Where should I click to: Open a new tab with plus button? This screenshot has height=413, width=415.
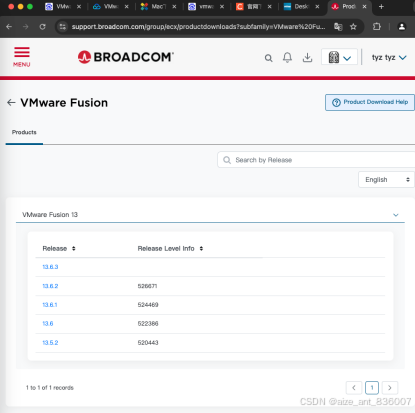[x=381, y=7]
